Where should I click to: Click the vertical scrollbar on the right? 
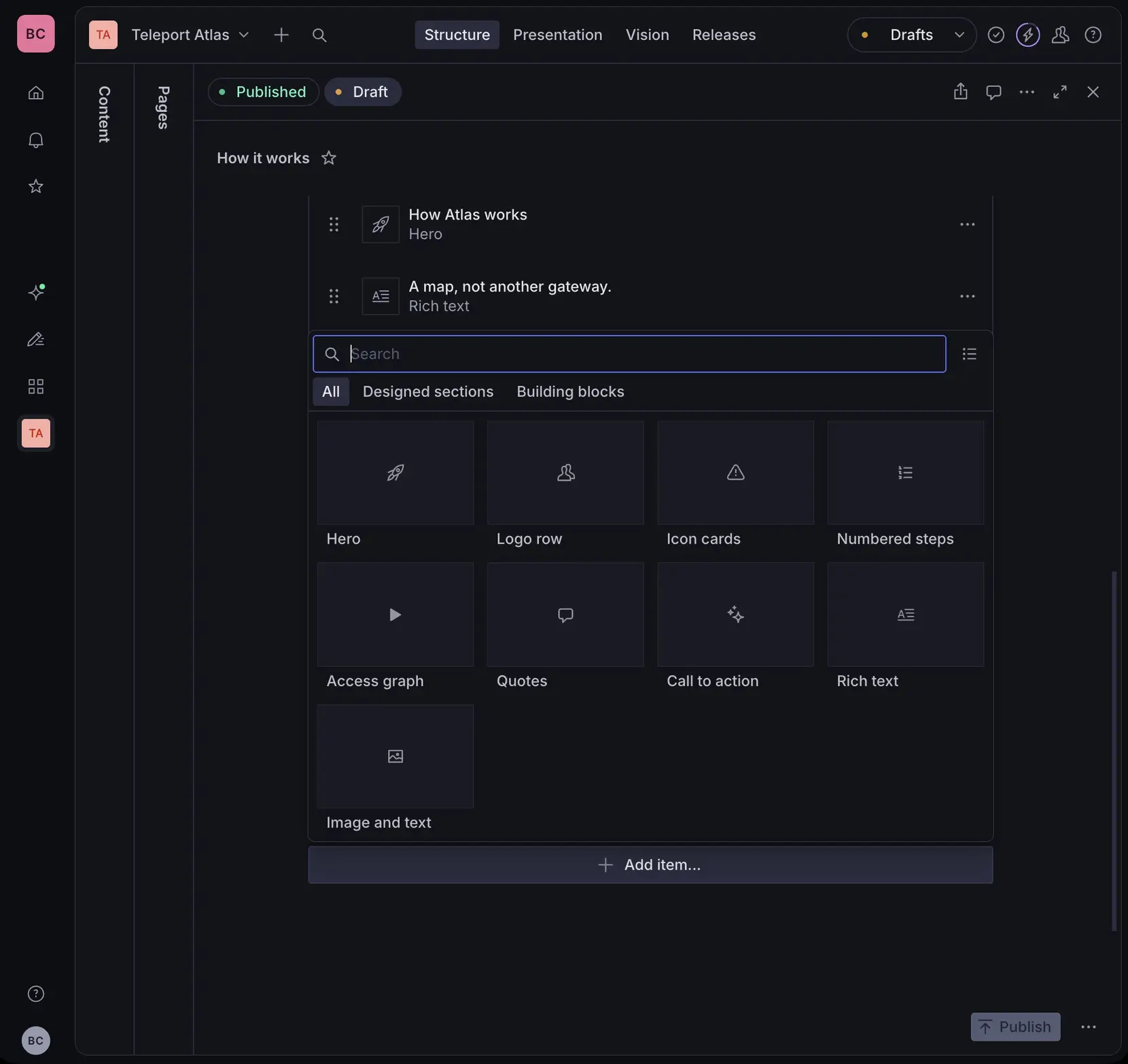pyautogui.click(x=1114, y=751)
